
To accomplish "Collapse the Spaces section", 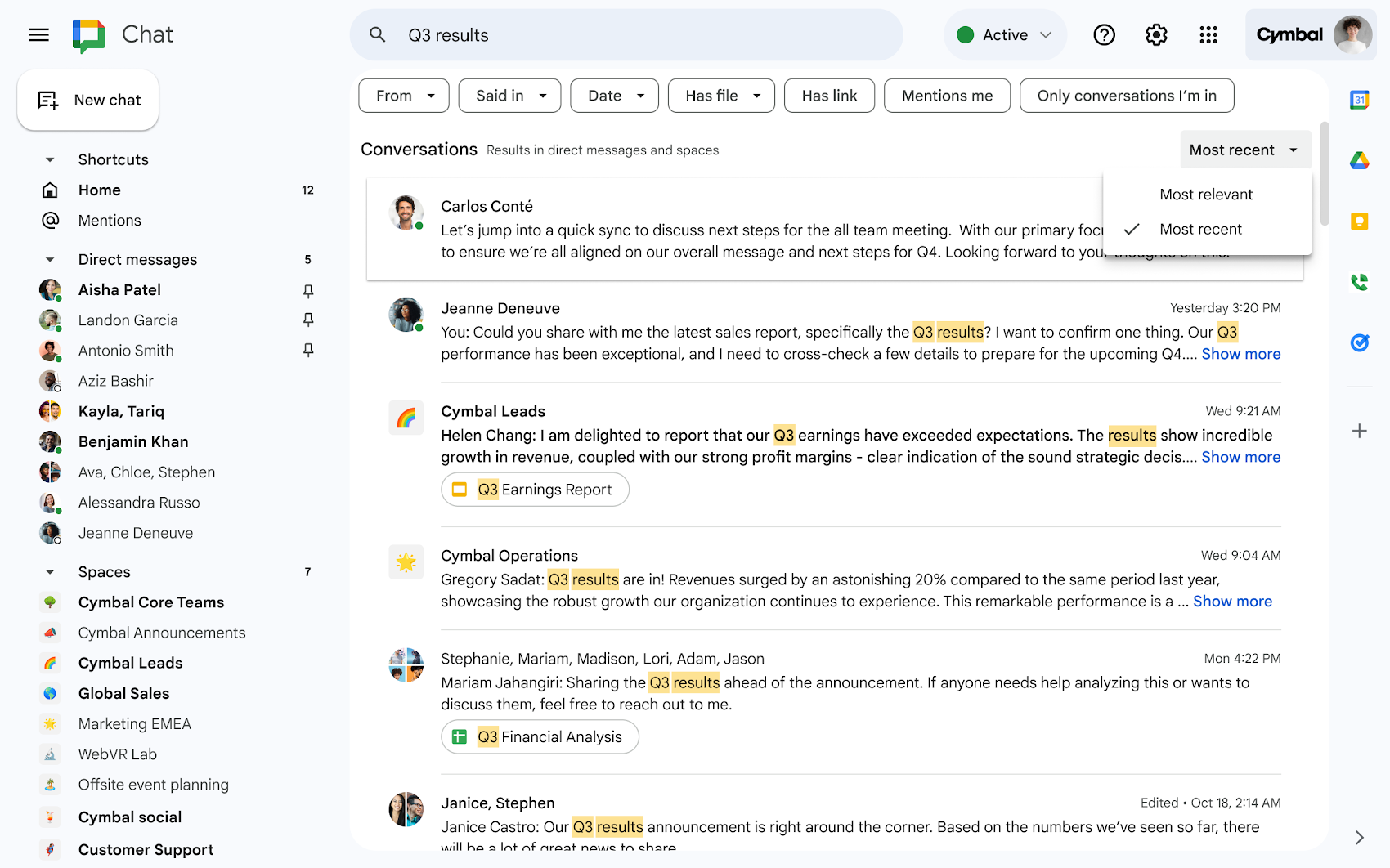I will pyautogui.click(x=49, y=571).
